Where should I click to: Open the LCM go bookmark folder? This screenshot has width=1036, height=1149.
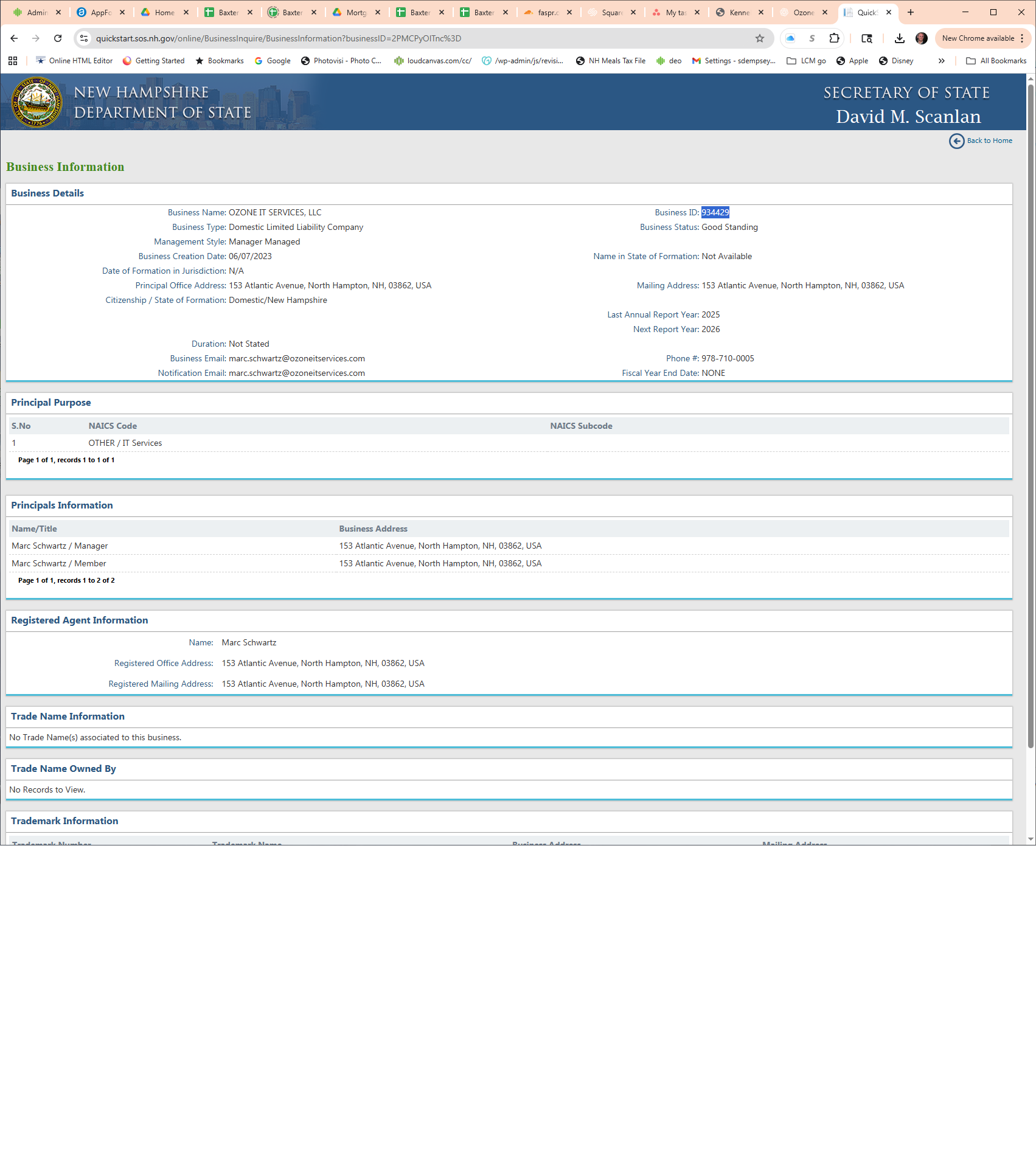pos(806,61)
